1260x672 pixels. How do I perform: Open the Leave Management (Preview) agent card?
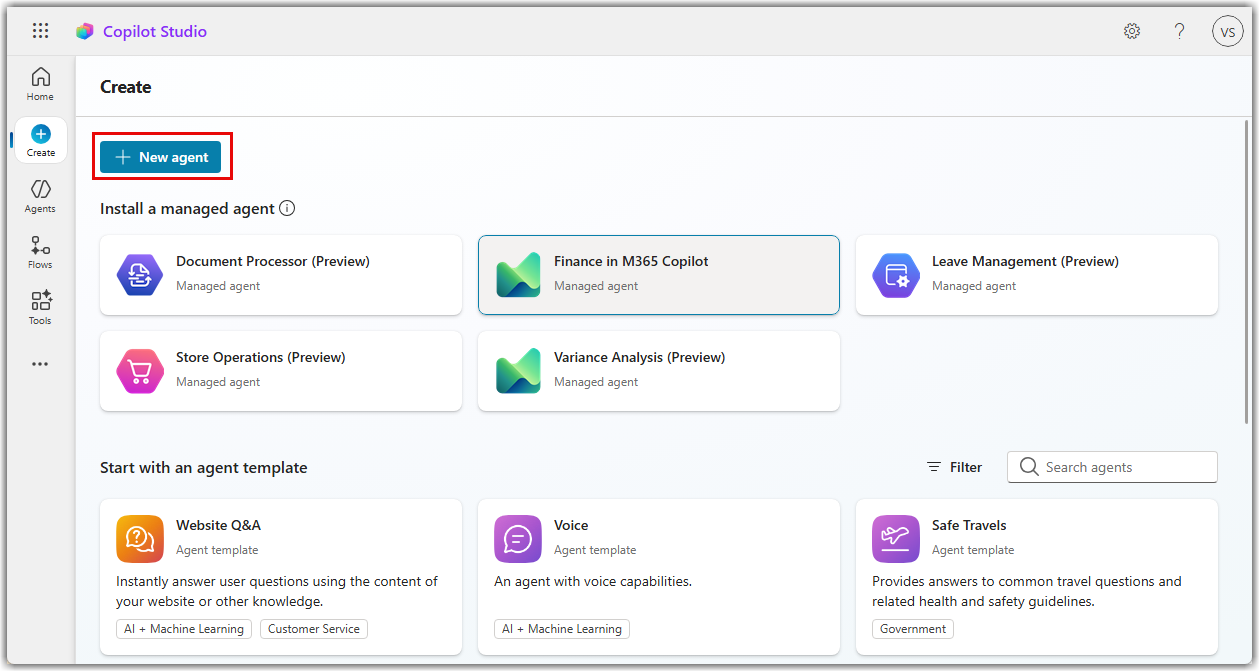(x=1037, y=275)
